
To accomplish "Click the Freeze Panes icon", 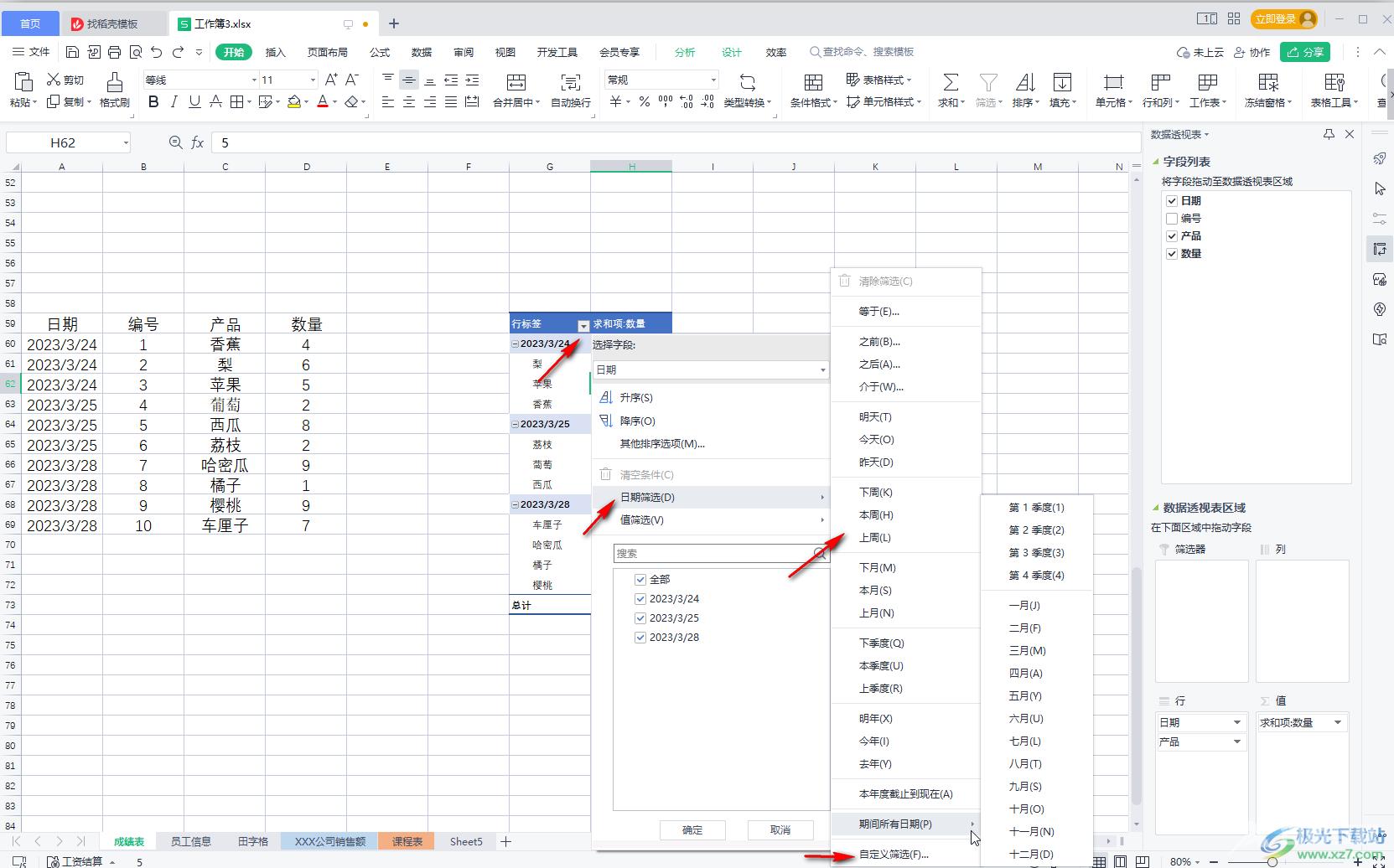I will coord(1268,81).
